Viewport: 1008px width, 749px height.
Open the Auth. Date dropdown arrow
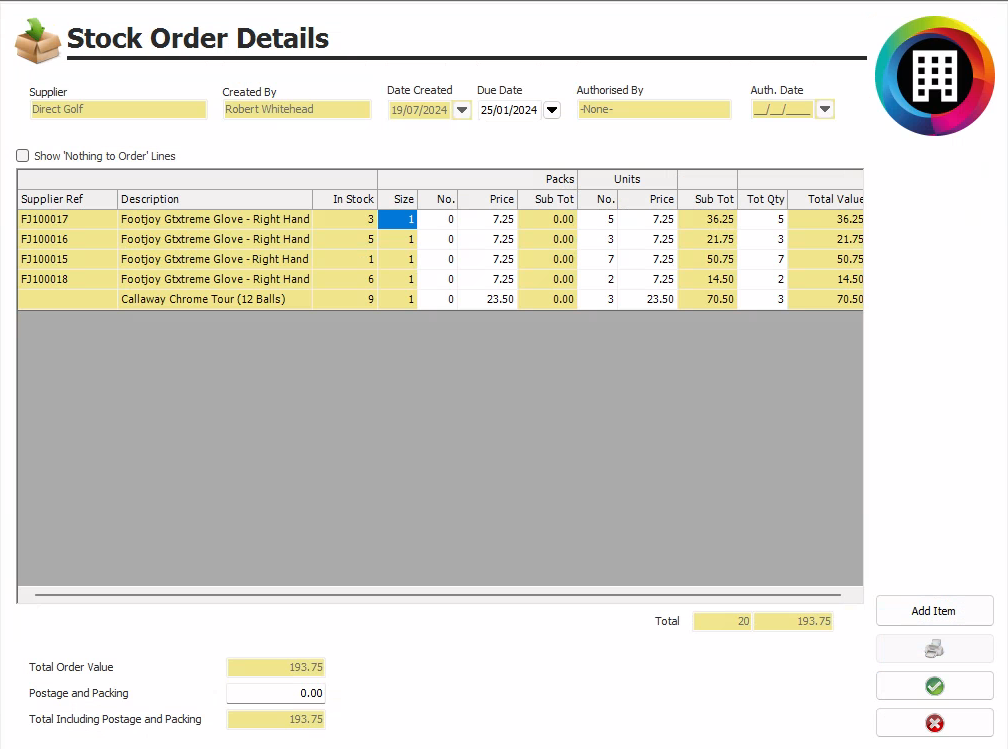(x=825, y=109)
